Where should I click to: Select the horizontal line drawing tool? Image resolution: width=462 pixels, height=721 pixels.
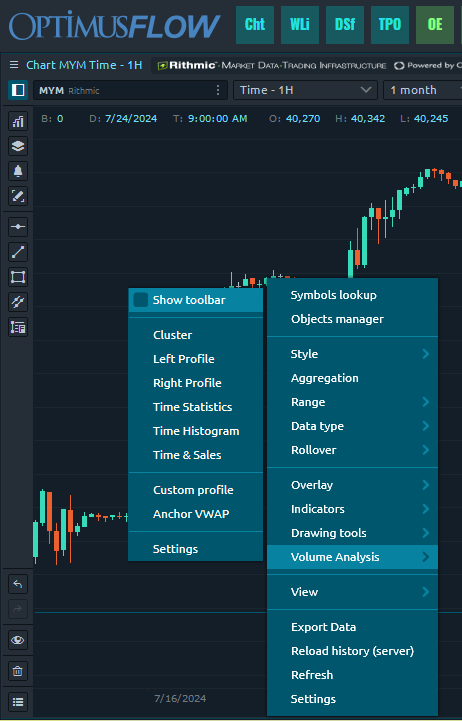click(x=18, y=227)
